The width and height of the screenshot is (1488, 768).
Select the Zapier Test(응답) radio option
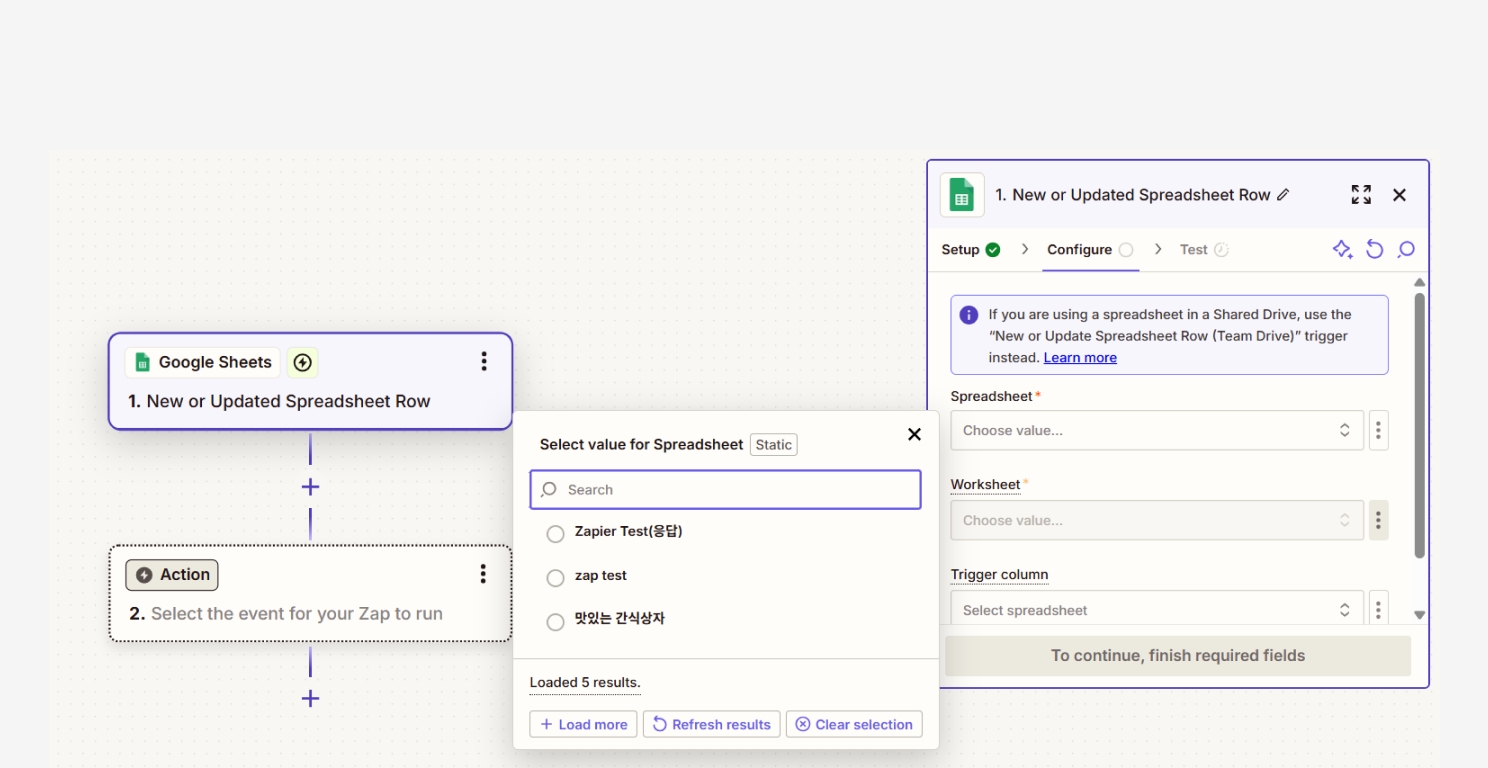(x=556, y=534)
